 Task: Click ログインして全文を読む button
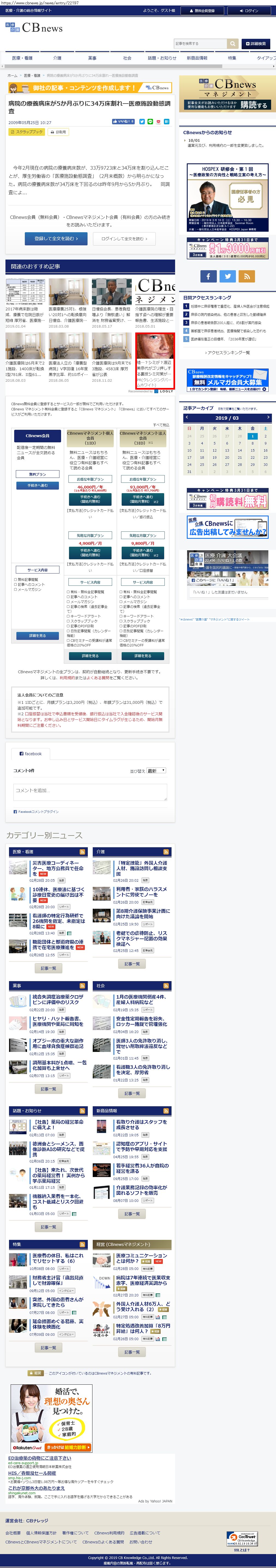click(x=125, y=239)
